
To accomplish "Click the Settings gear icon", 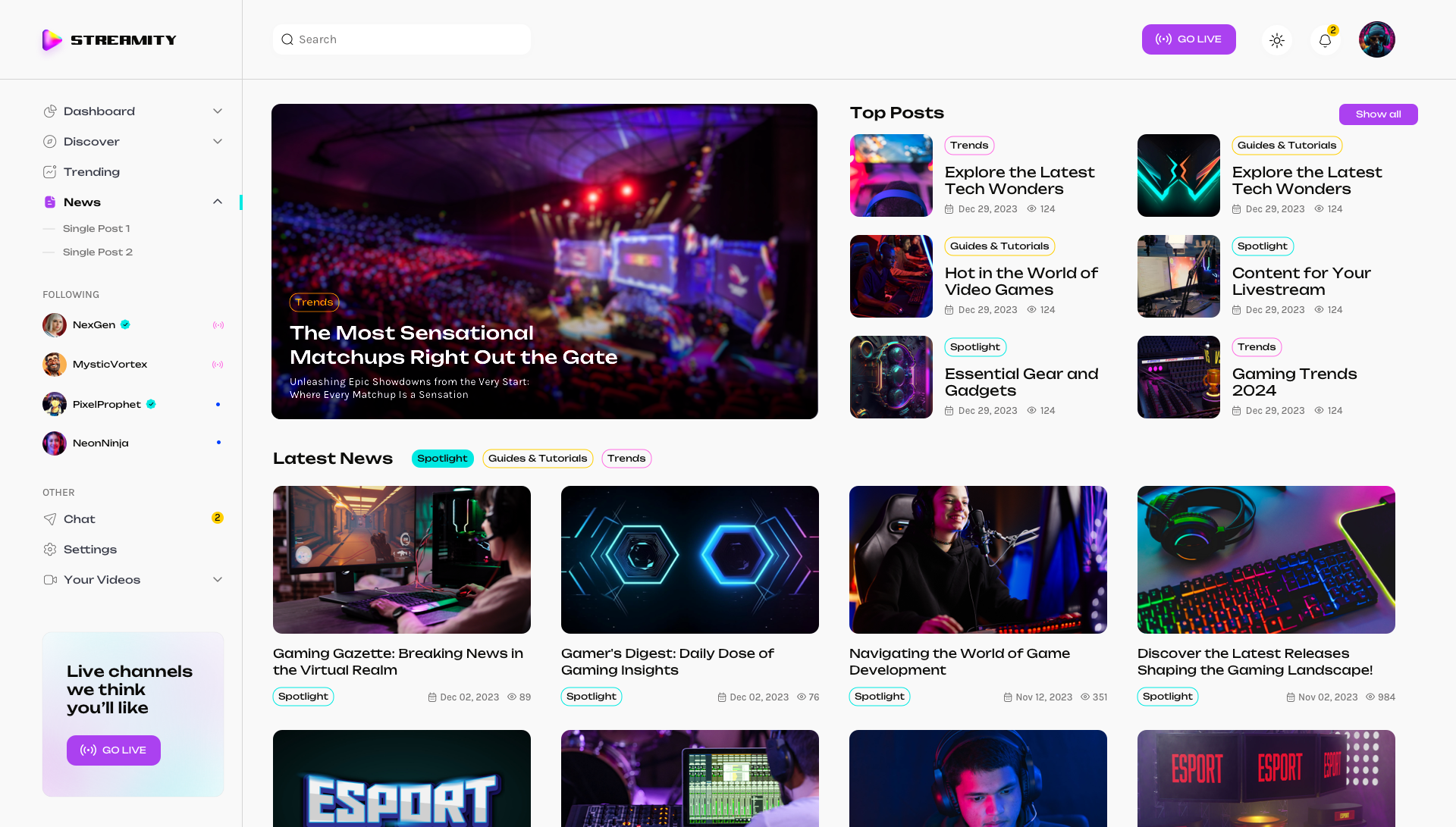I will coord(50,549).
